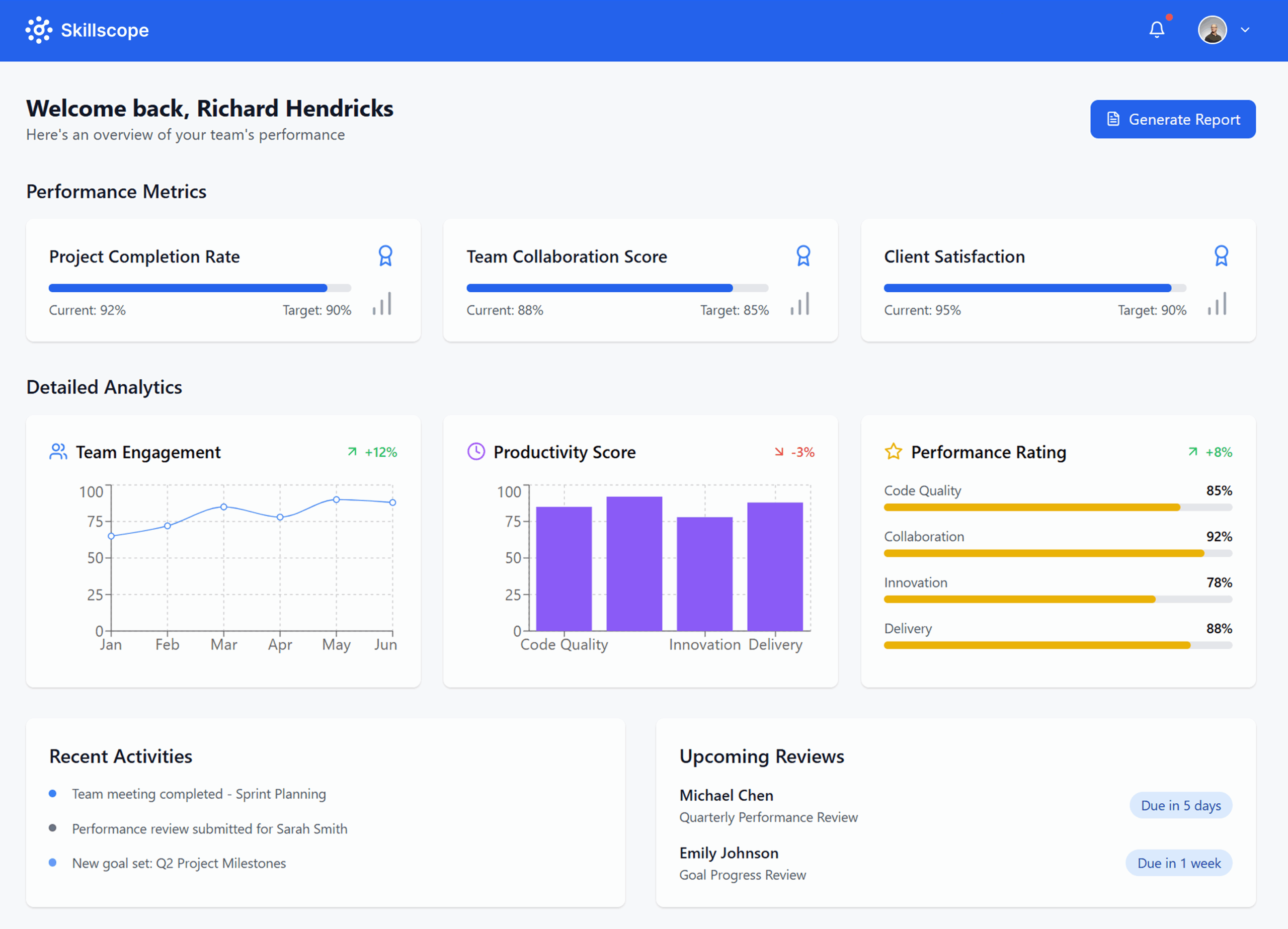Screen dimensions: 1288x929
Task: Click award icon on Client Satisfaction card
Action: coord(1221,256)
